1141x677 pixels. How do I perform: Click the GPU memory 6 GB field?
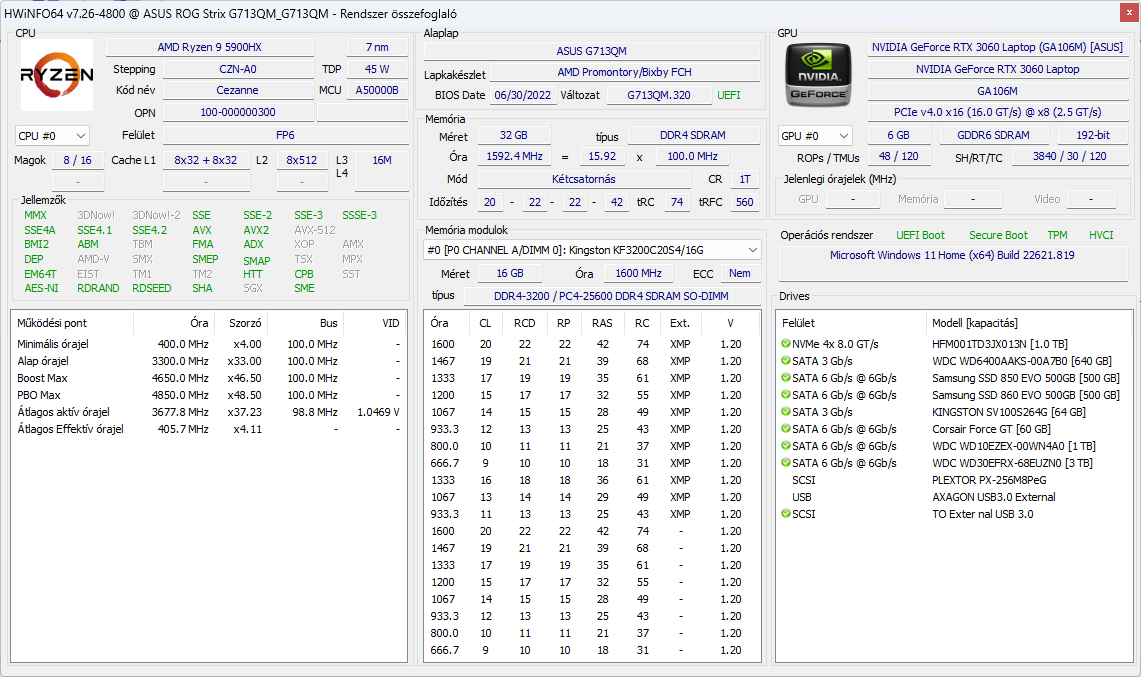898,135
